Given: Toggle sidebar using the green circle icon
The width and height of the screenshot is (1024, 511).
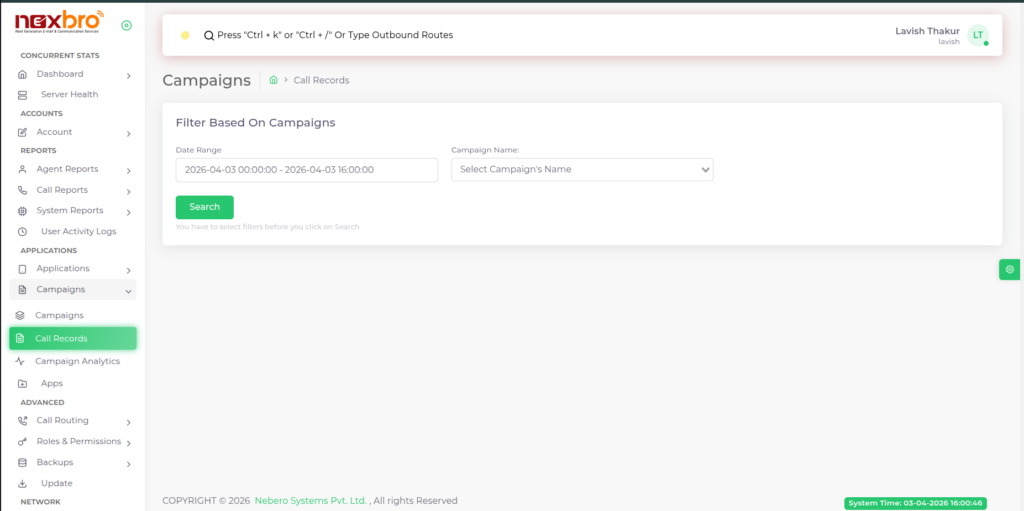Looking at the screenshot, I should click(126, 26).
